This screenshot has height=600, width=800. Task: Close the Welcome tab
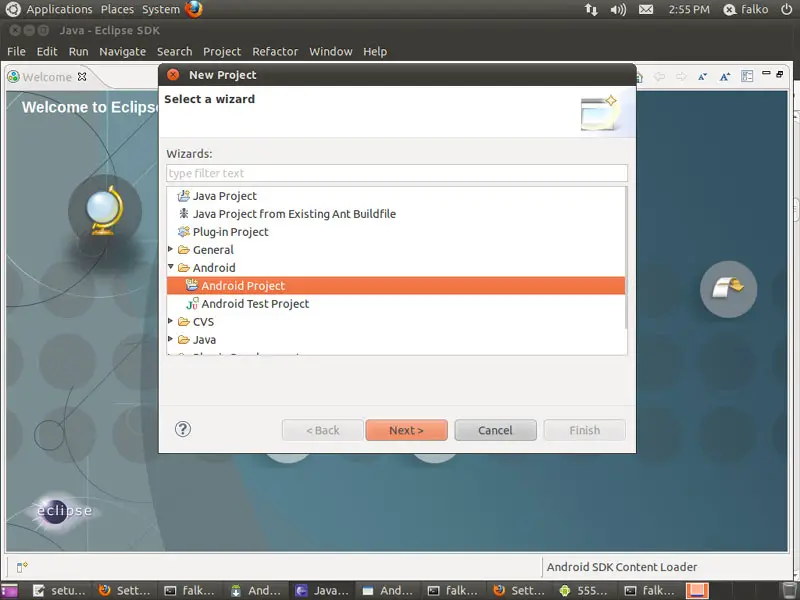[x=82, y=77]
